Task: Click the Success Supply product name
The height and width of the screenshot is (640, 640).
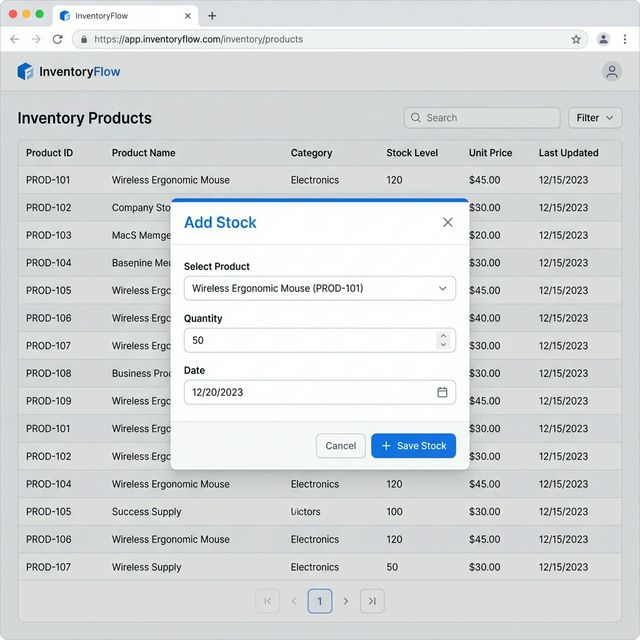Action: pos(147,511)
